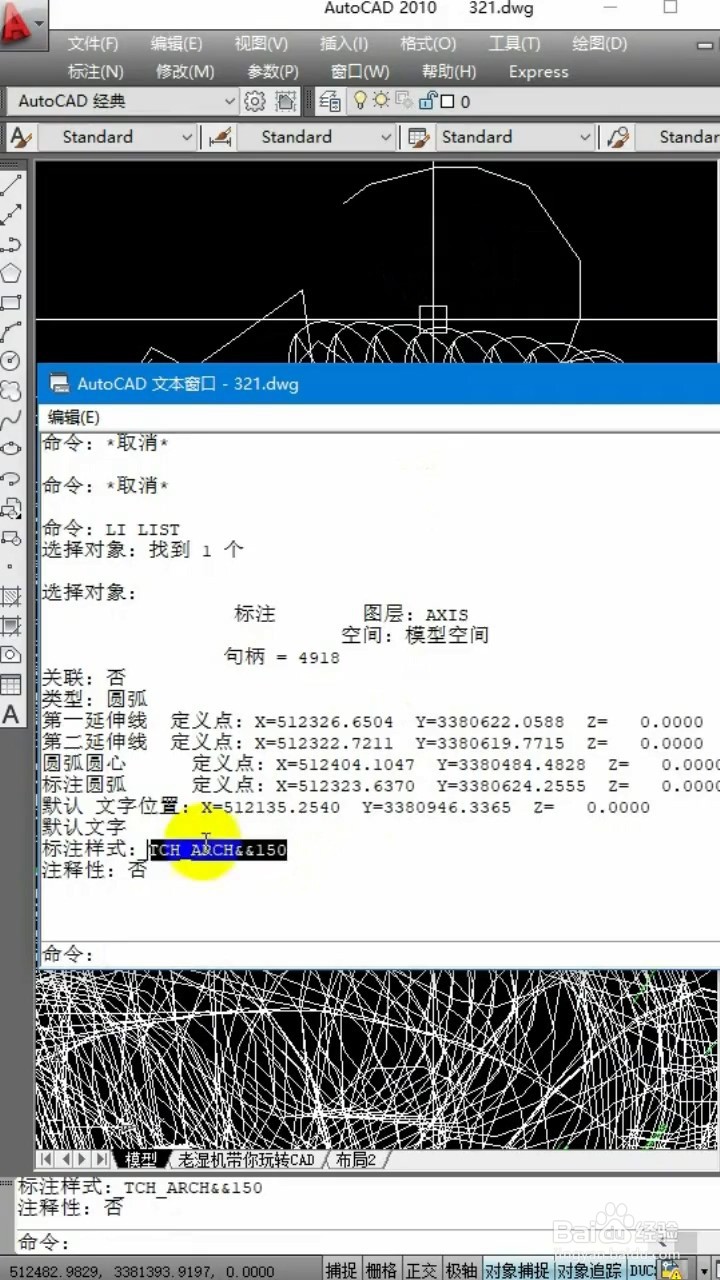Open the 视图(V) menu
The height and width of the screenshot is (1280, 720).
pyautogui.click(x=261, y=44)
